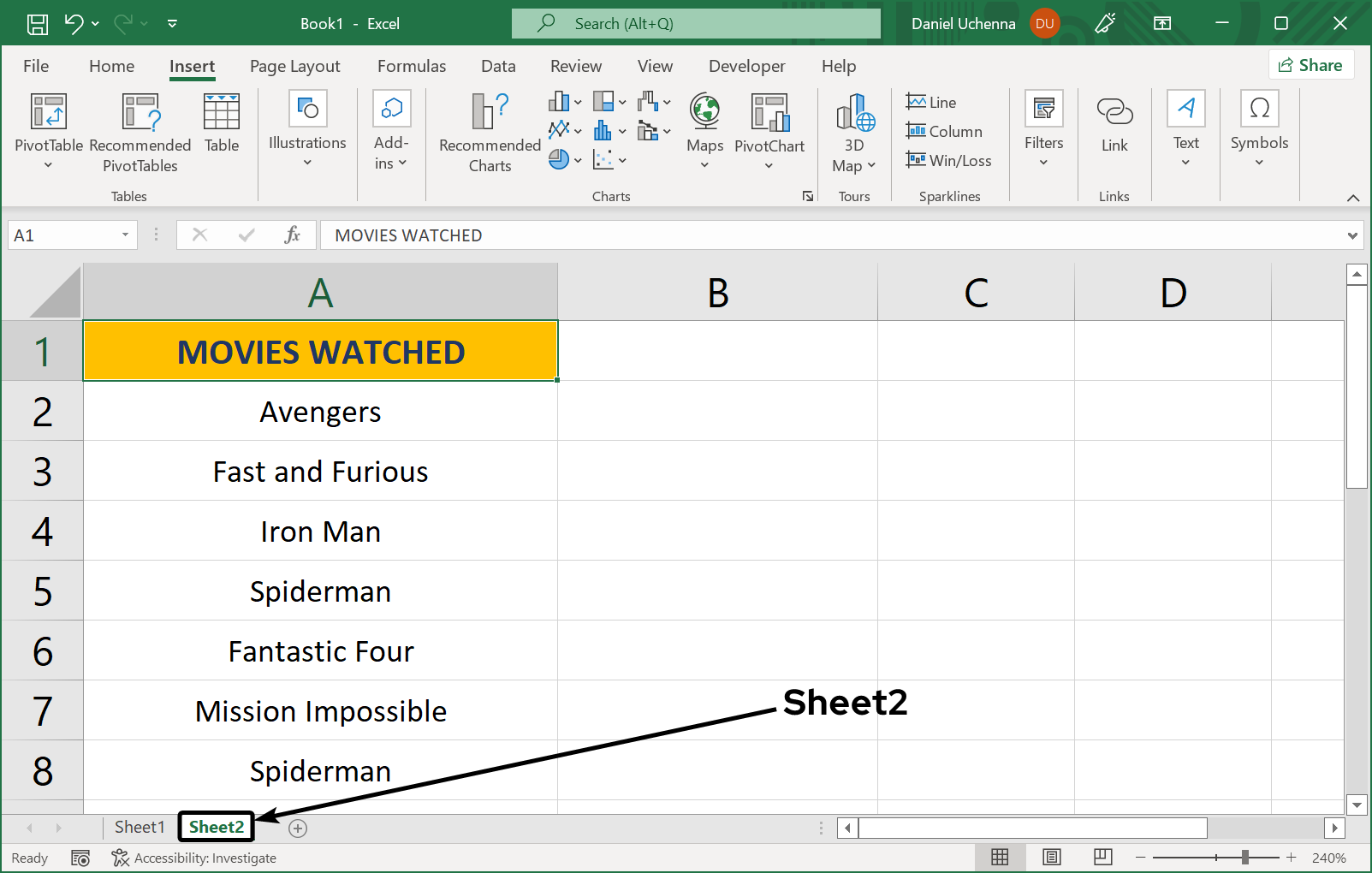Image resolution: width=1372 pixels, height=873 pixels.
Task: Add a new sheet with the plus button
Action: click(x=298, y=828)
